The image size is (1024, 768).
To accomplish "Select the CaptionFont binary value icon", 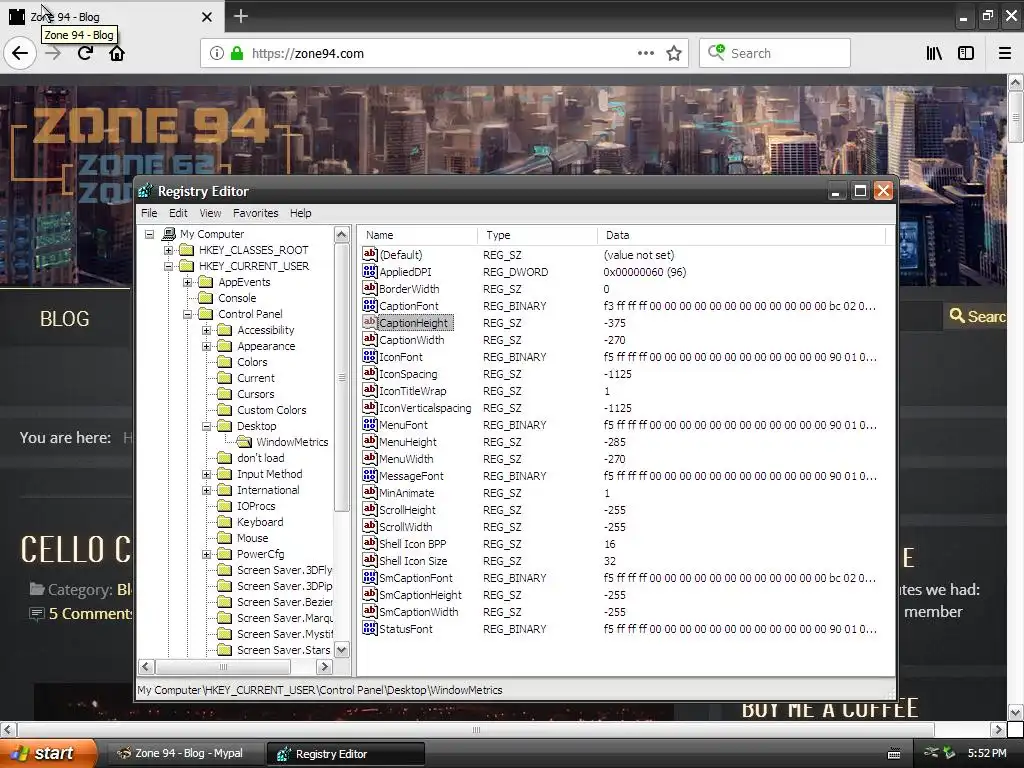I will [x=370, y=306].
